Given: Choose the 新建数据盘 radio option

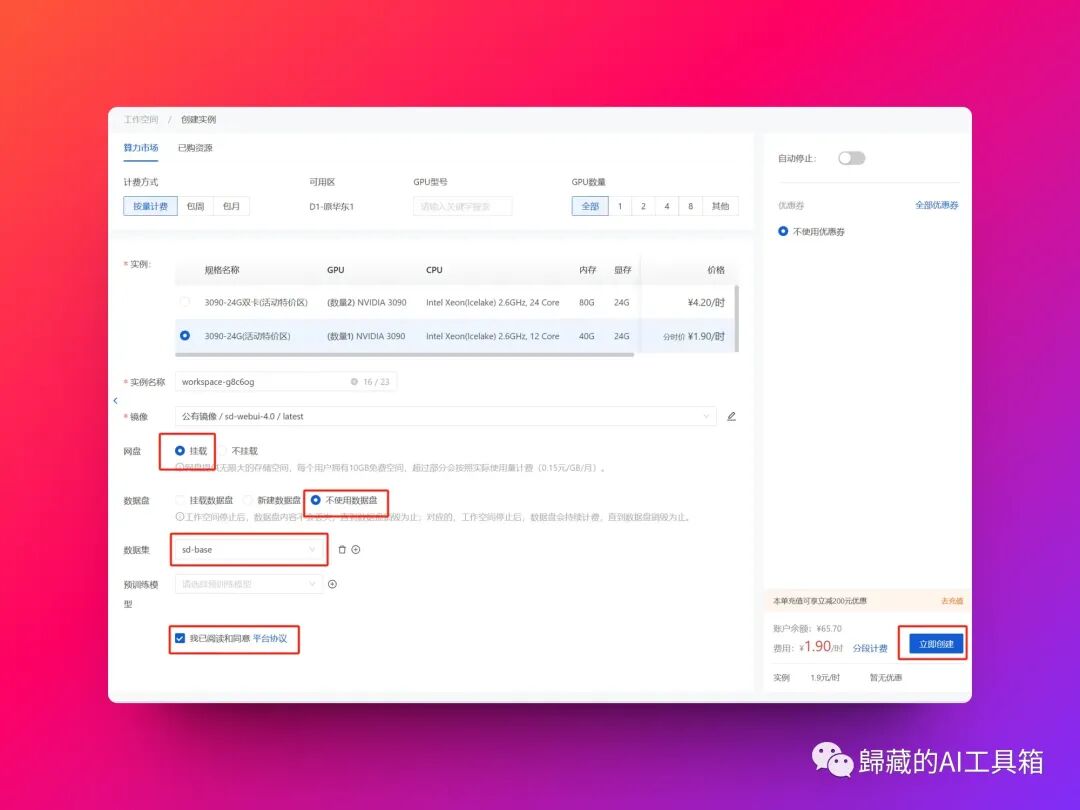Looking at the screenshot, I should (247, 500).
